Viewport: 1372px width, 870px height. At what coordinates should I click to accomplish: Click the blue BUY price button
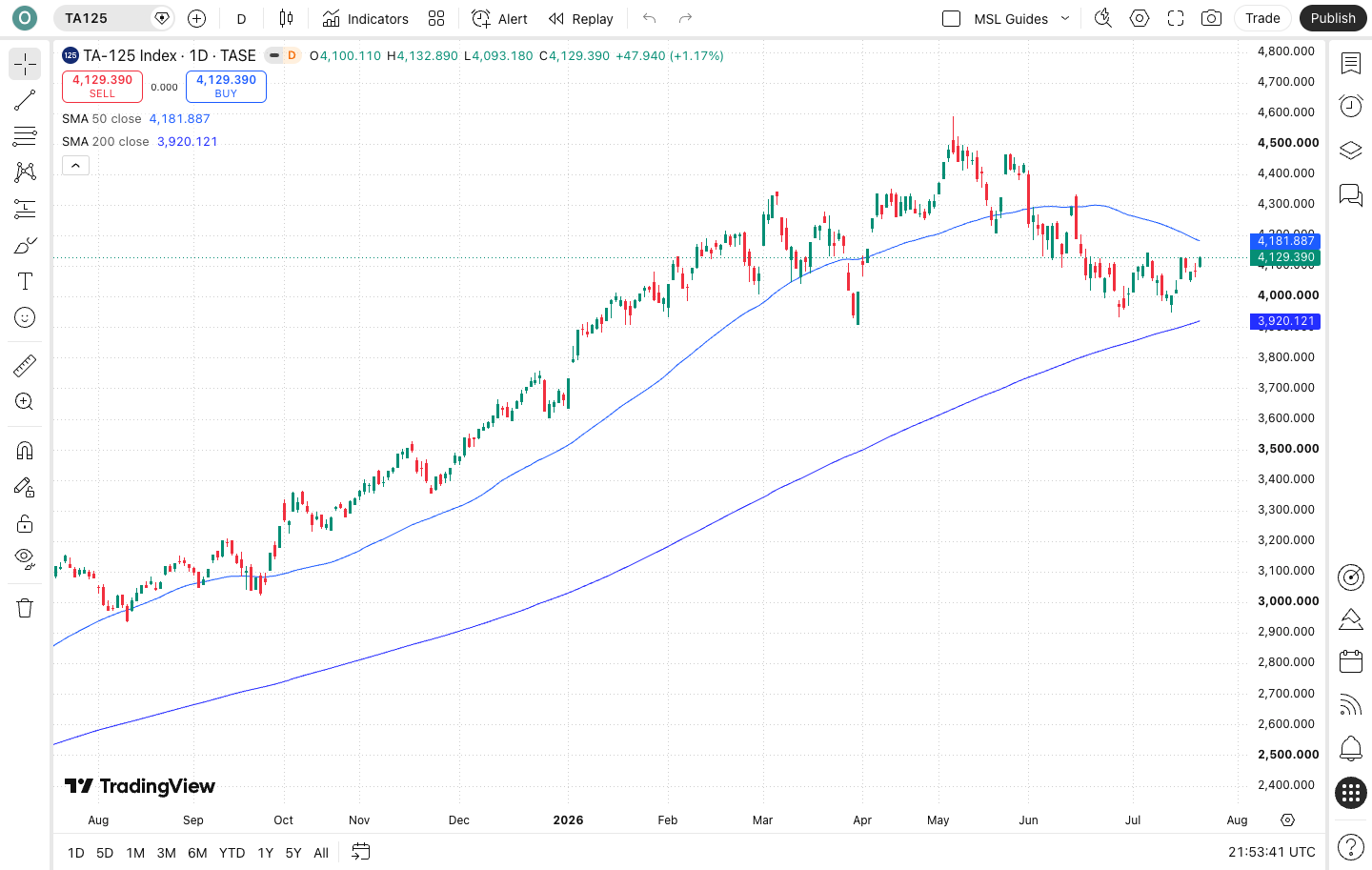pos(226,86)
